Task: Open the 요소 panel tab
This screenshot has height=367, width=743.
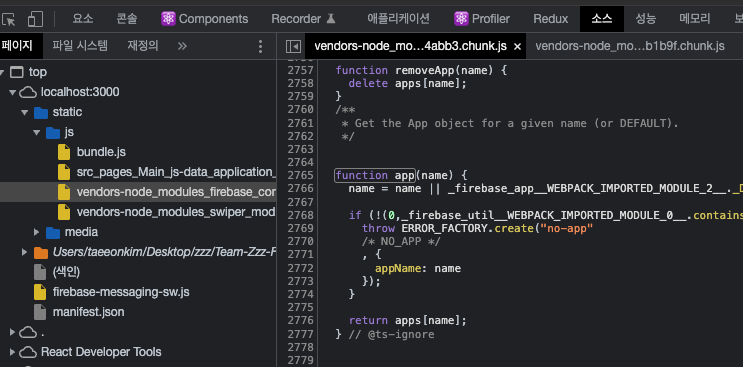Action: (x=82, y=19)
